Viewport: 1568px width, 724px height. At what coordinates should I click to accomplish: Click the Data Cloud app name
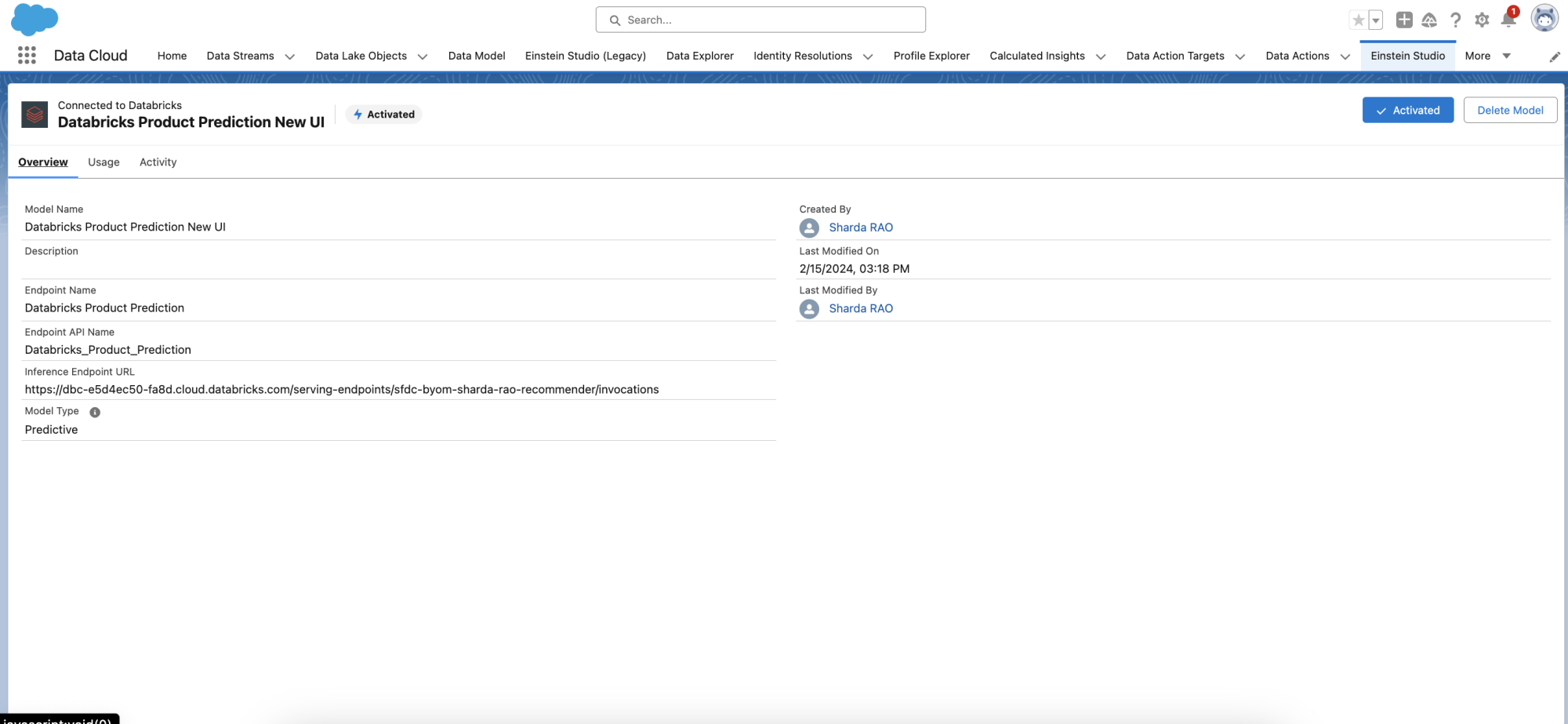90,56
